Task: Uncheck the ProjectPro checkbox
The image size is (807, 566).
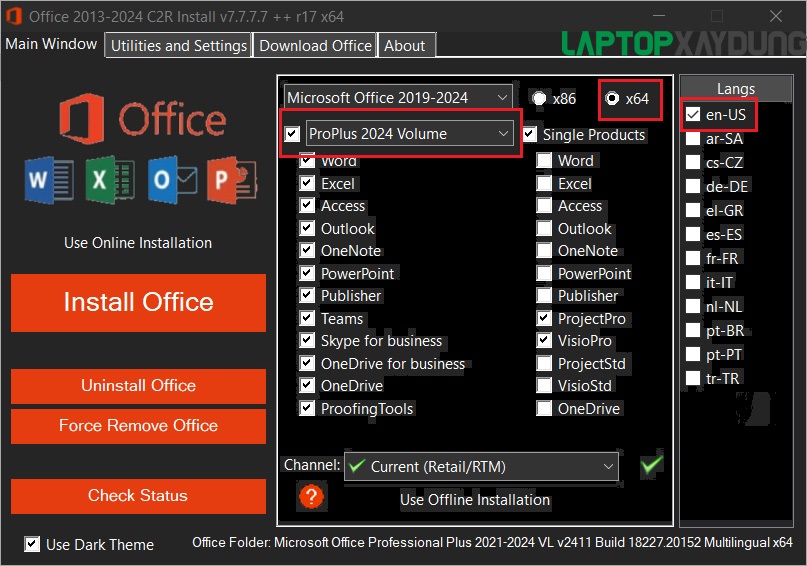Action: coord(544,319)
